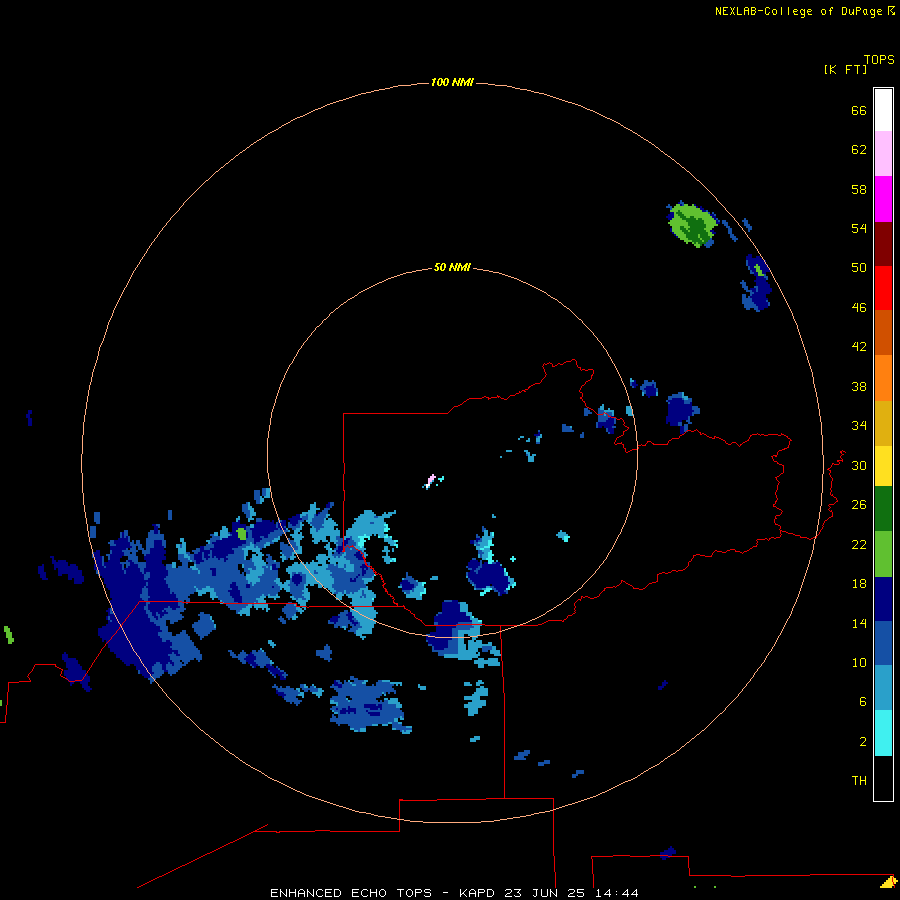Pick the bright red legend swatch
The height and width of the screenshot is (900, 900).
point(883,288)
